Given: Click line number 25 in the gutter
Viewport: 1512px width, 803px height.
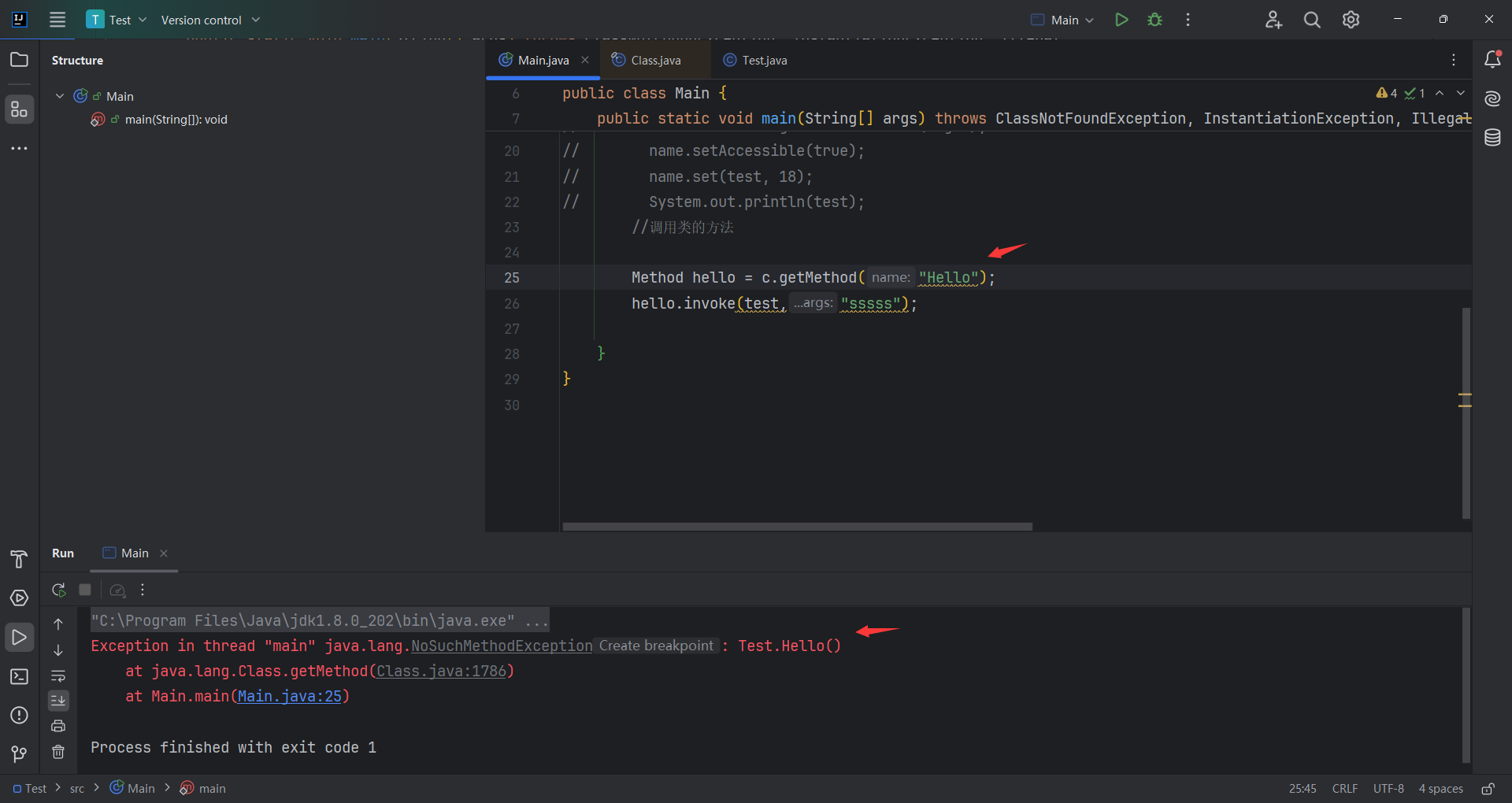Looking at the screenshot, I should 512,278.
